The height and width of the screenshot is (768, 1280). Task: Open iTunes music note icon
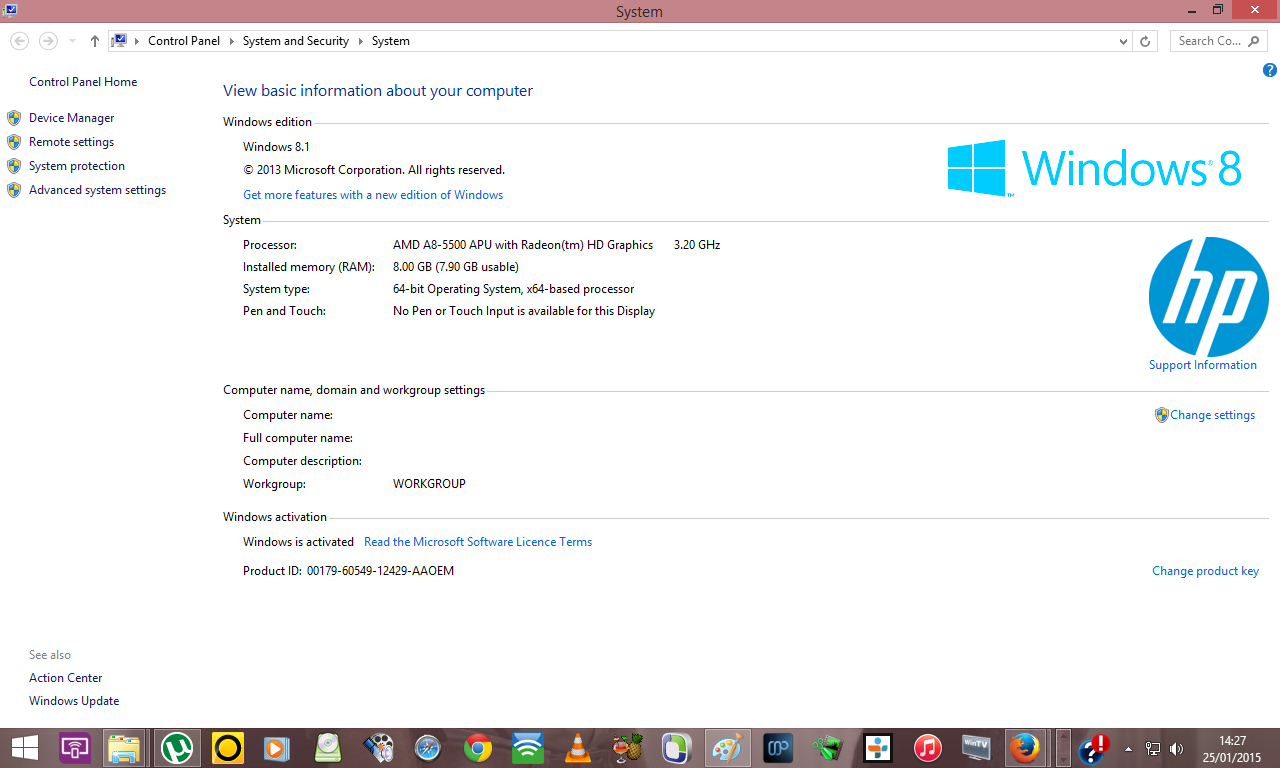pos(928,747)
